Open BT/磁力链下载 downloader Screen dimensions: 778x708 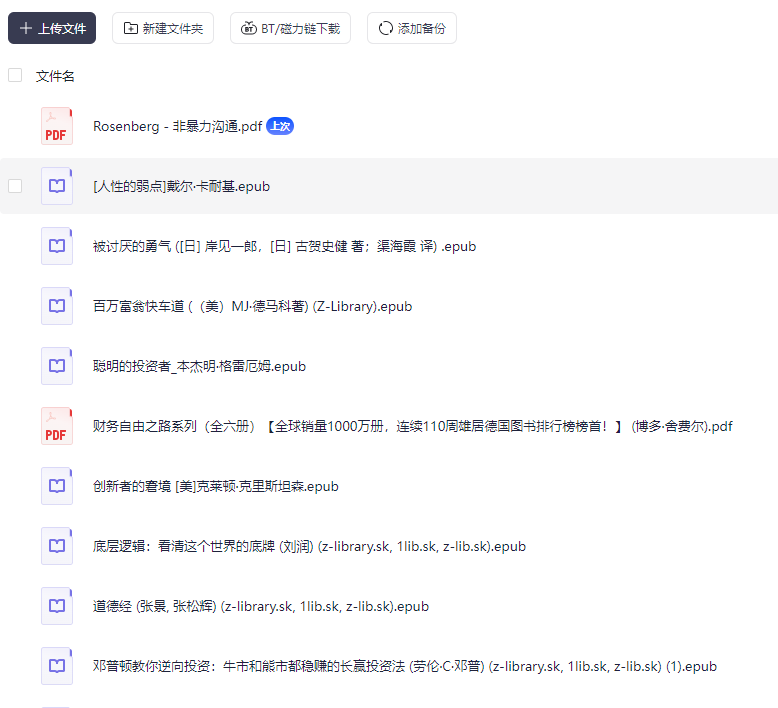290,28
